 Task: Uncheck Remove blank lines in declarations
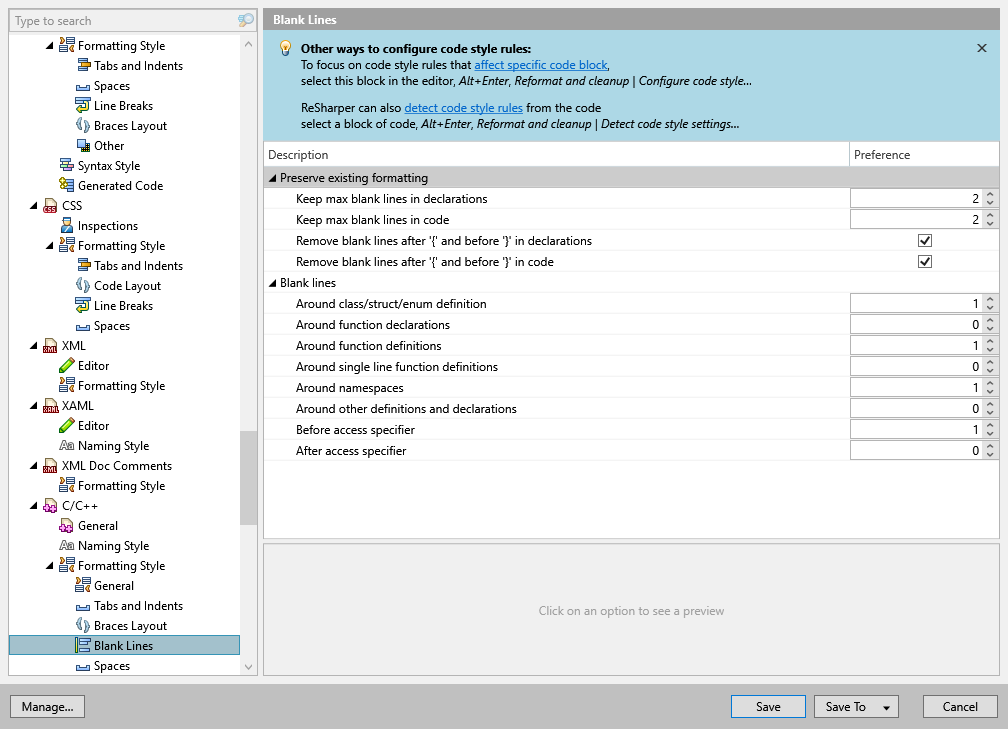925,240
